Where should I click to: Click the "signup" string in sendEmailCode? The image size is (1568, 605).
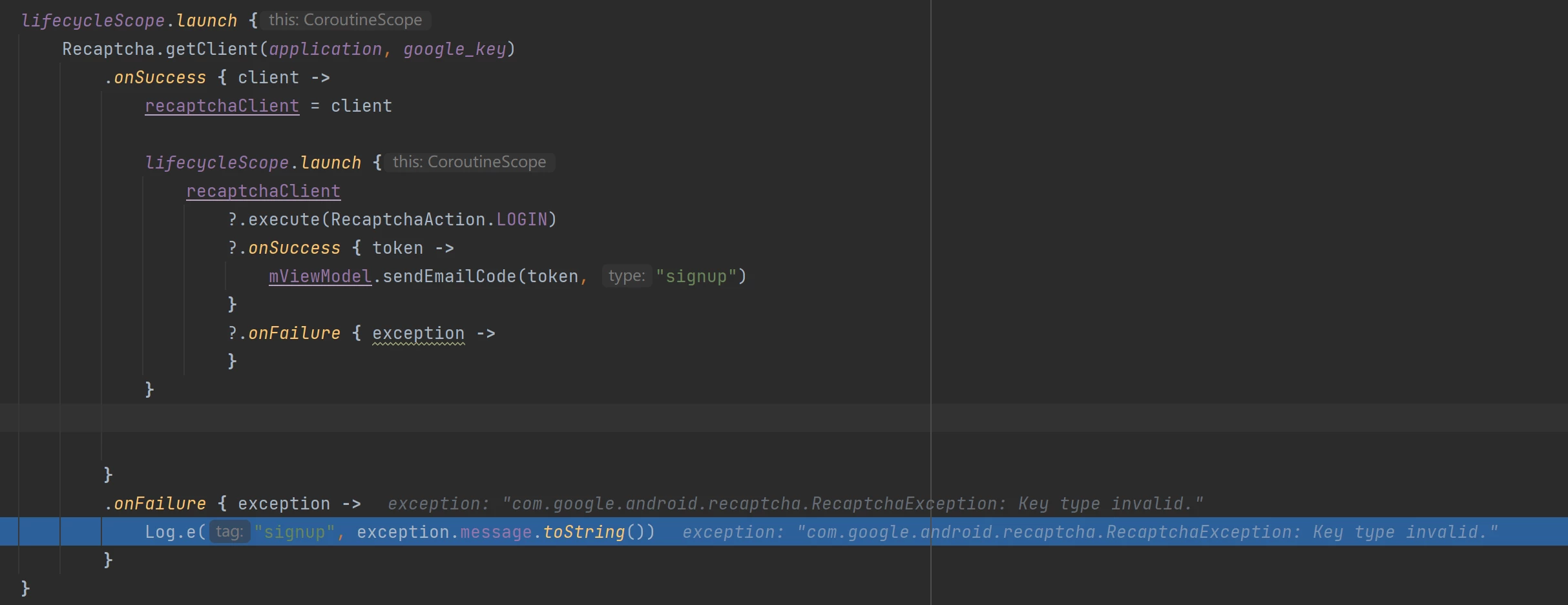tap(696, 276)
